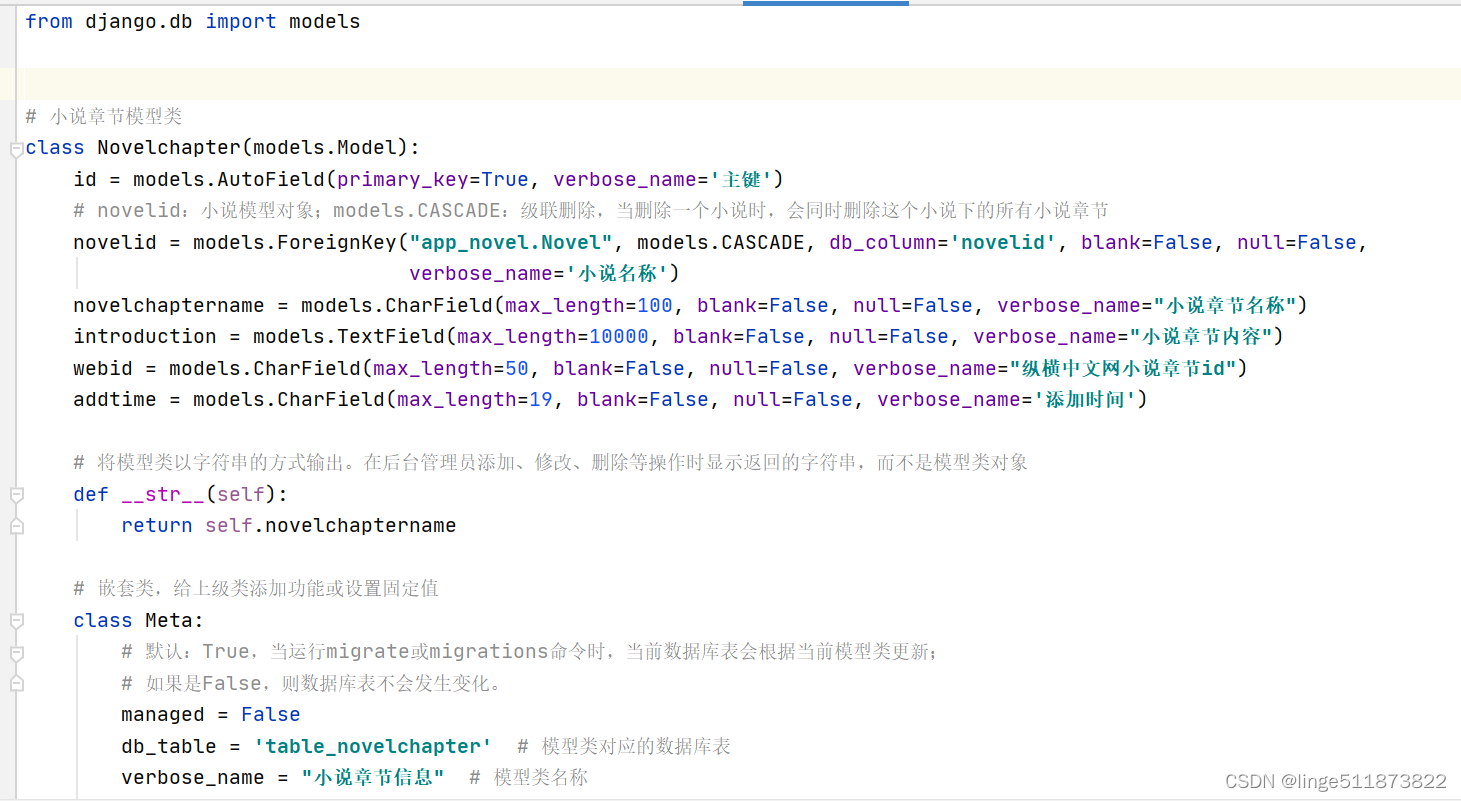Fold comment block starting with 默认:True
The height and width of the screenshot is (801, 1461).
coord(16,653)
